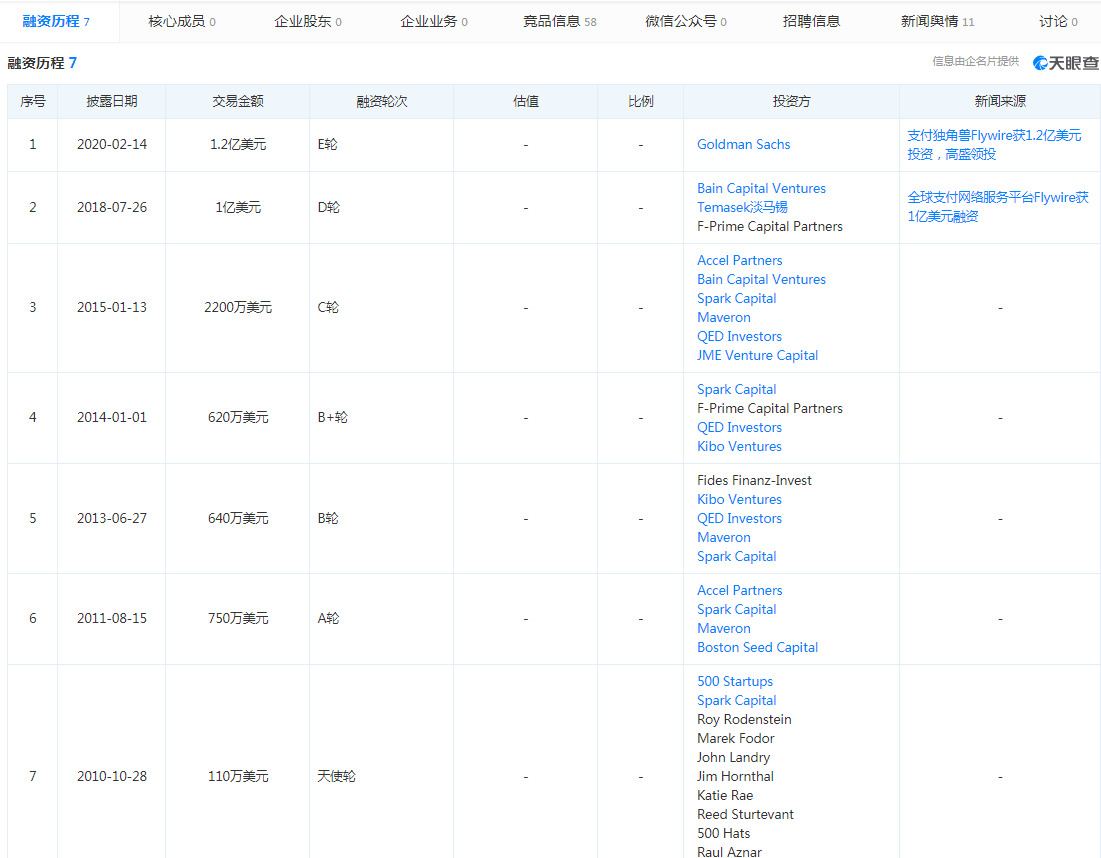Click the 天眼查 logo
Viewport: 1101px width, 858px height.
pos(1065,62)
